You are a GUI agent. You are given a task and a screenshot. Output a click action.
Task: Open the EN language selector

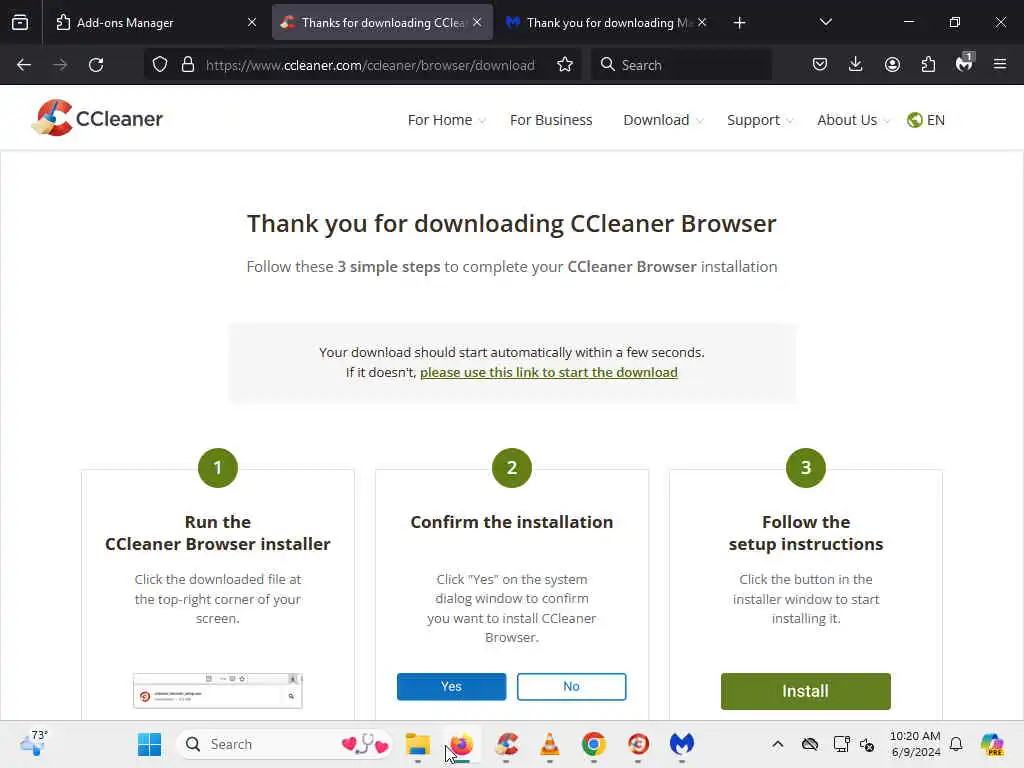coord(926,120)
